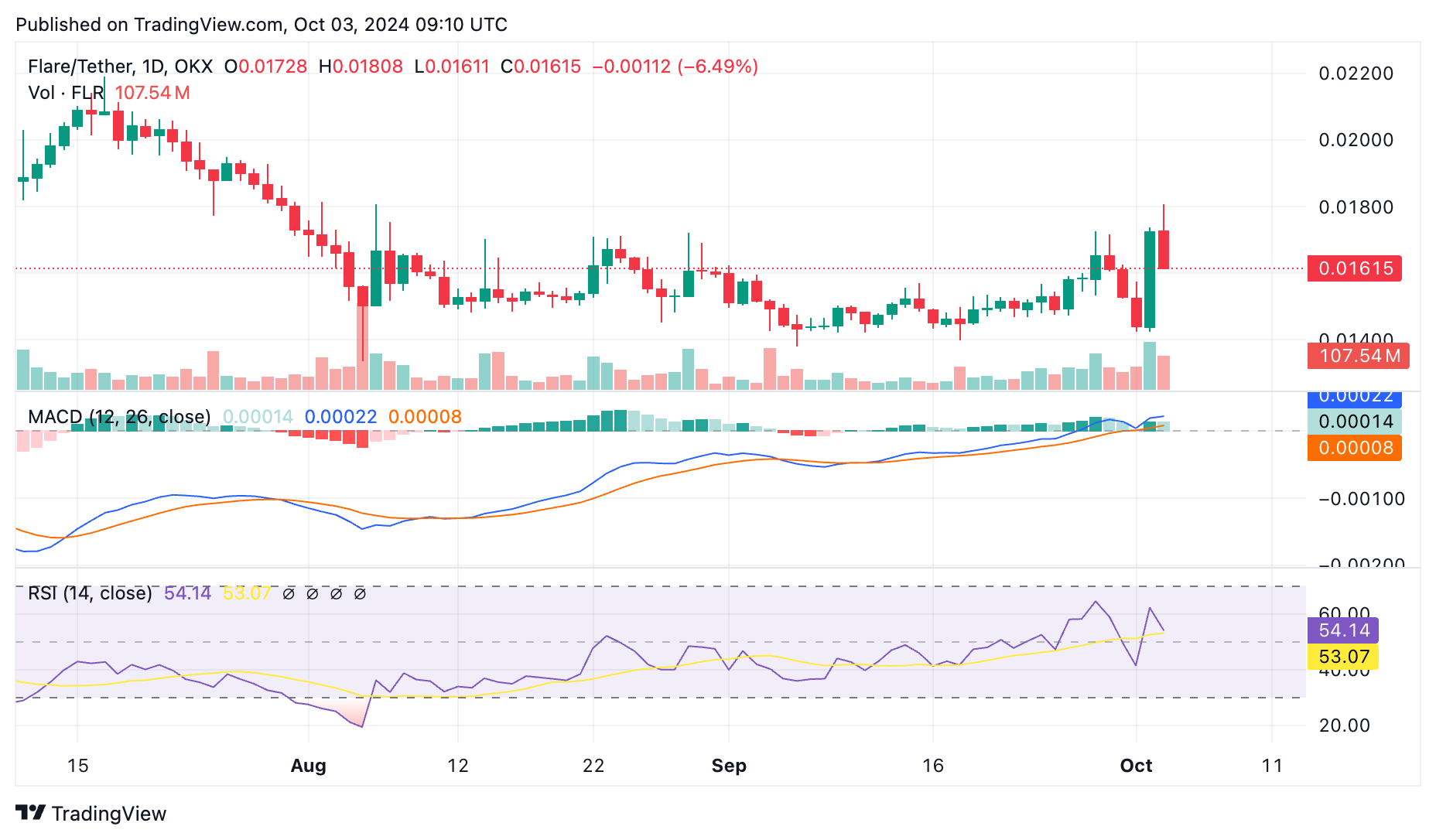Click the green 0.00014 MACD axis label

pos(1355,422)
